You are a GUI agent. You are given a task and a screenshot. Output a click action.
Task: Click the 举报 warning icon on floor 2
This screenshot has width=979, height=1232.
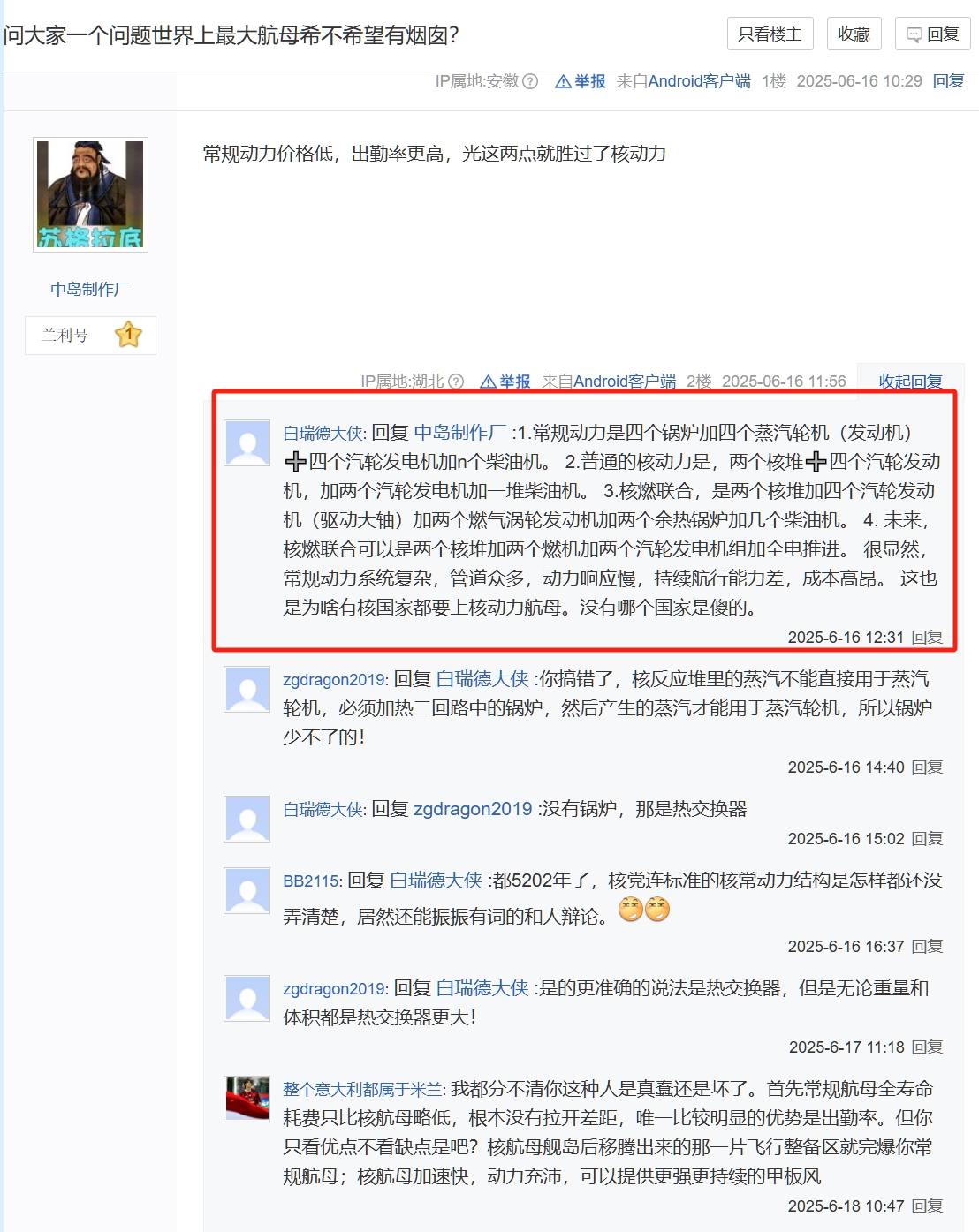coord(488,382)
